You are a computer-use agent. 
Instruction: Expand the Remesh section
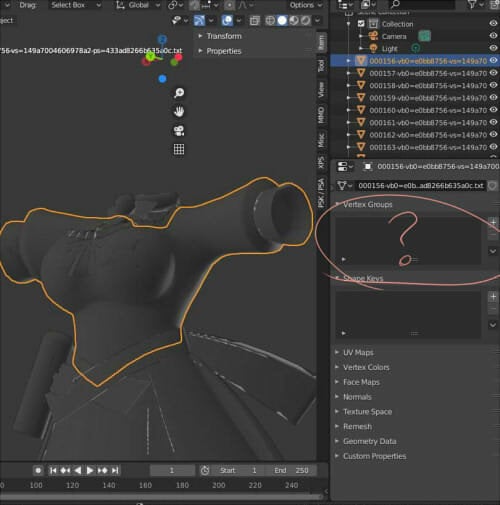click(357, 426)
